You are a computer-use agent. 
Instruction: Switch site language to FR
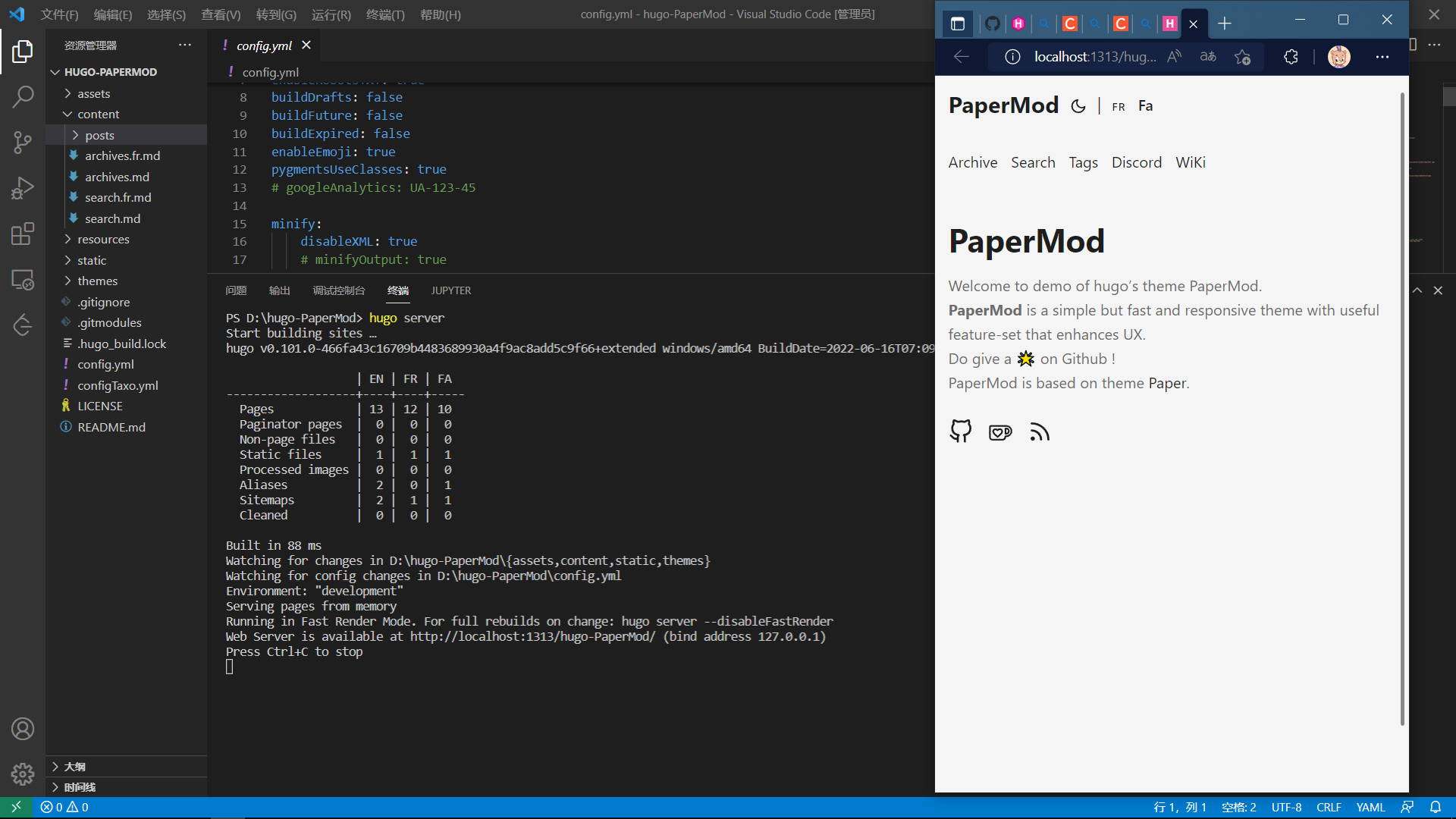click(x=1118, y=107)
